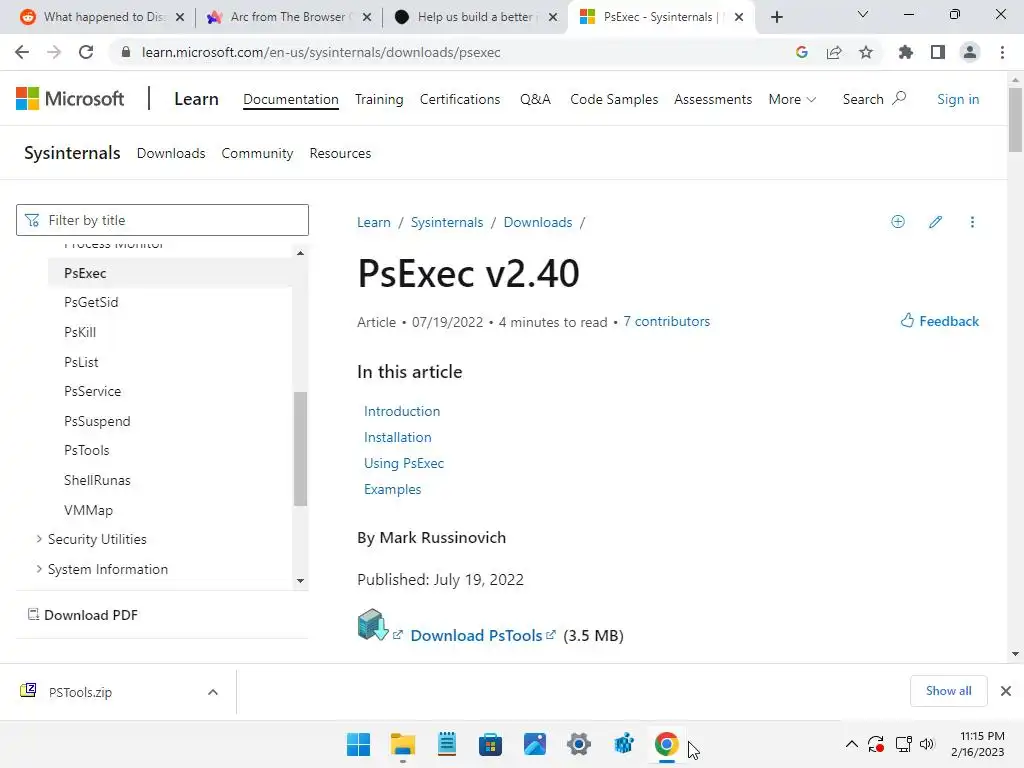The height and width of the screenshot is (768, 1024).
Task: Select PsKill in sidebar
Action: [x=80, y=332]
